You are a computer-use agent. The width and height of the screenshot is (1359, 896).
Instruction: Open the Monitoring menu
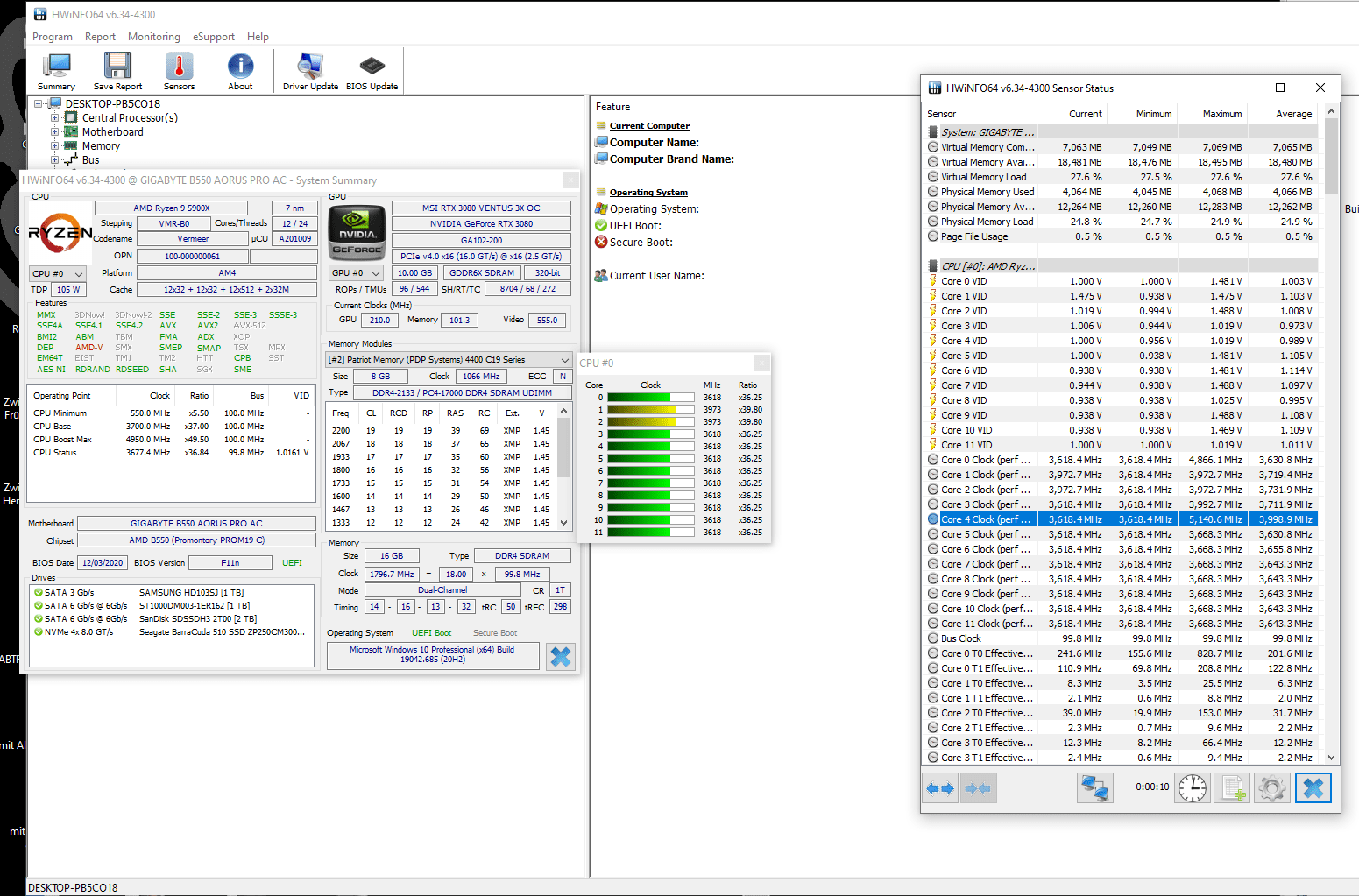[154, 37]
